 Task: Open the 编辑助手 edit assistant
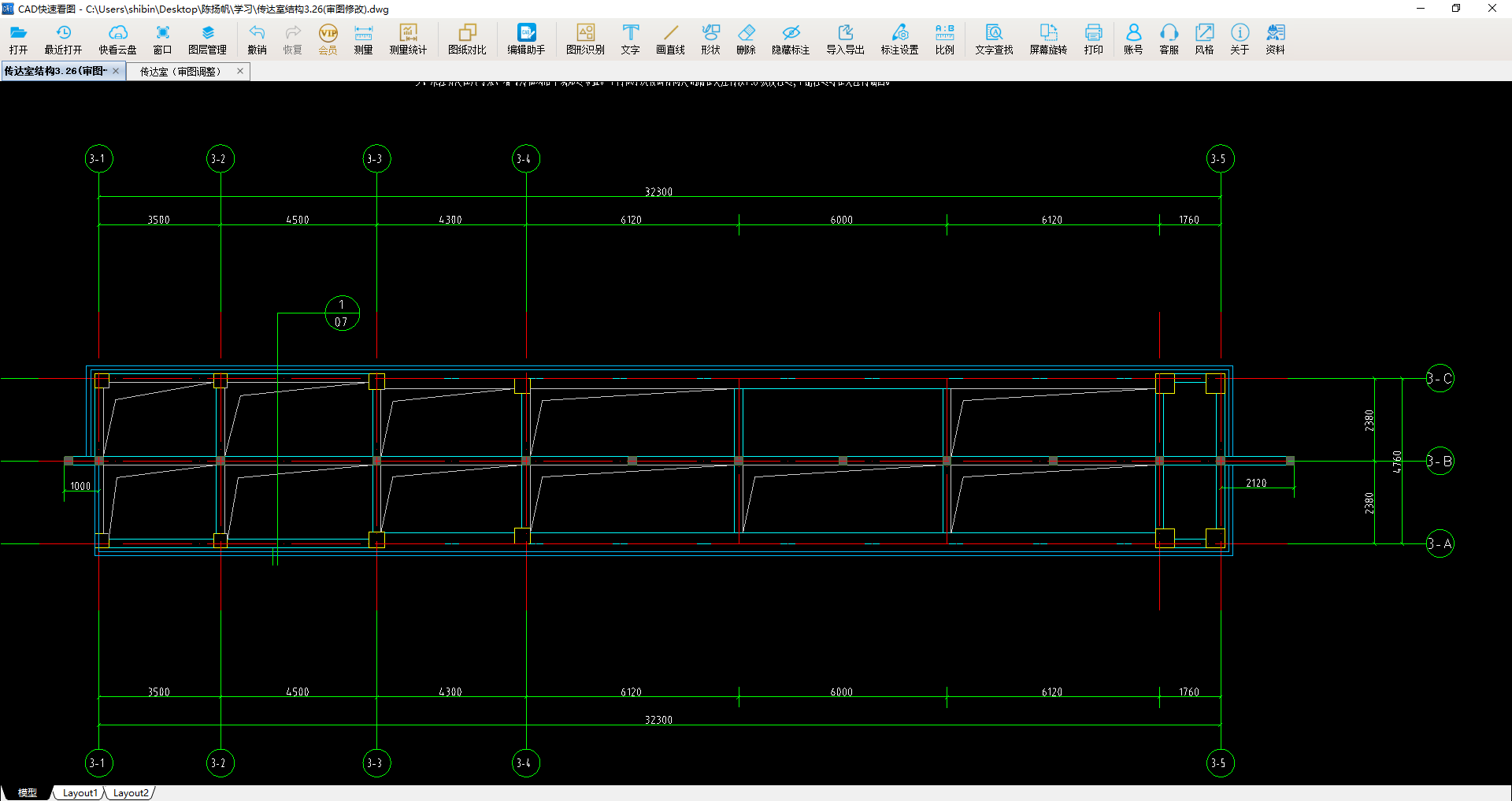pos(526,39)
